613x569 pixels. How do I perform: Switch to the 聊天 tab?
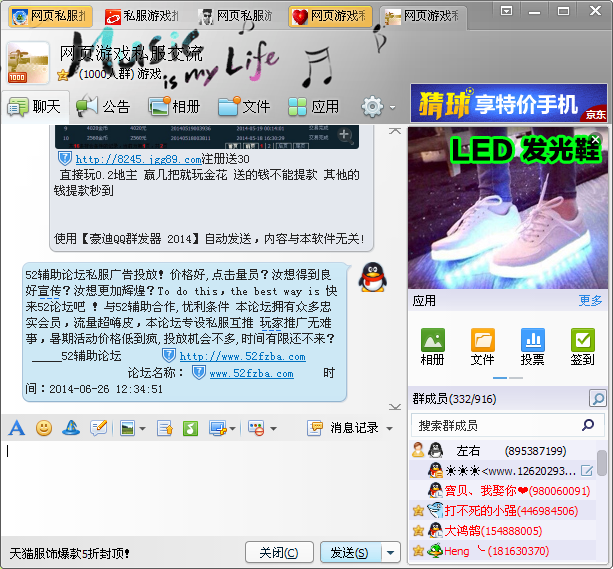35,106
